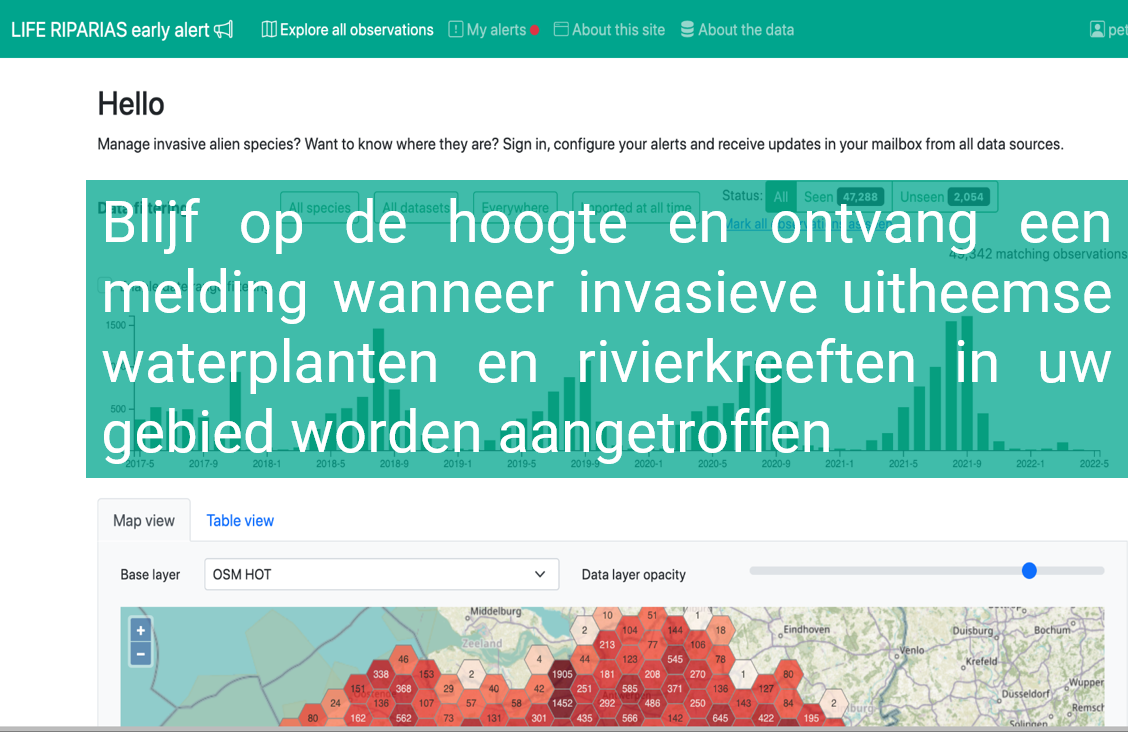The height and width of the screenshot is (732, 1148).
Task: Click the map hexagon labeled 153
Action: 426,674
